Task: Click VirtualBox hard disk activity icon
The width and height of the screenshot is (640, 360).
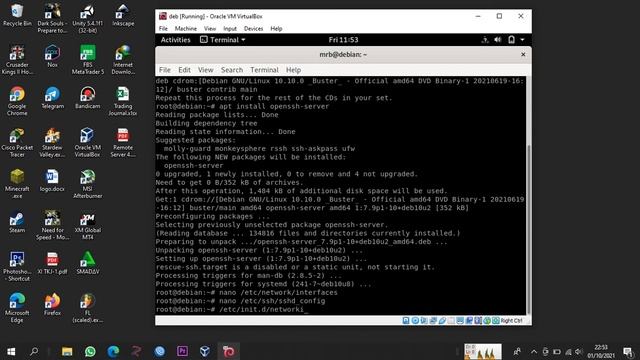Action: tap(406, 320)
